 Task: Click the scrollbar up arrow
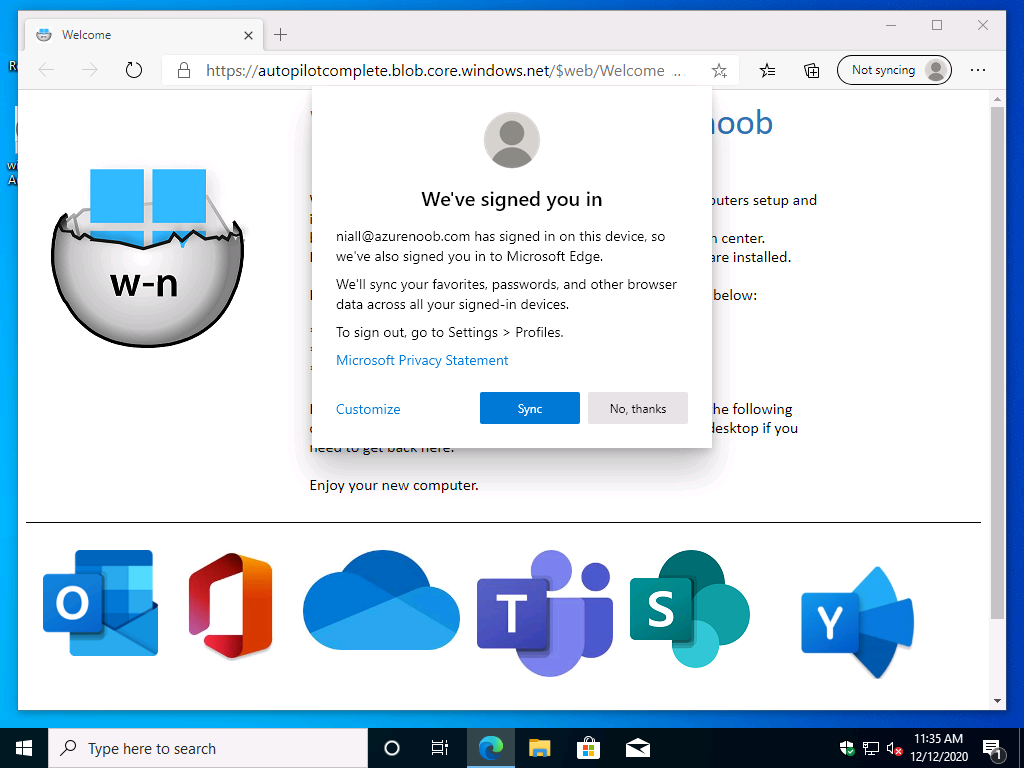997,99
